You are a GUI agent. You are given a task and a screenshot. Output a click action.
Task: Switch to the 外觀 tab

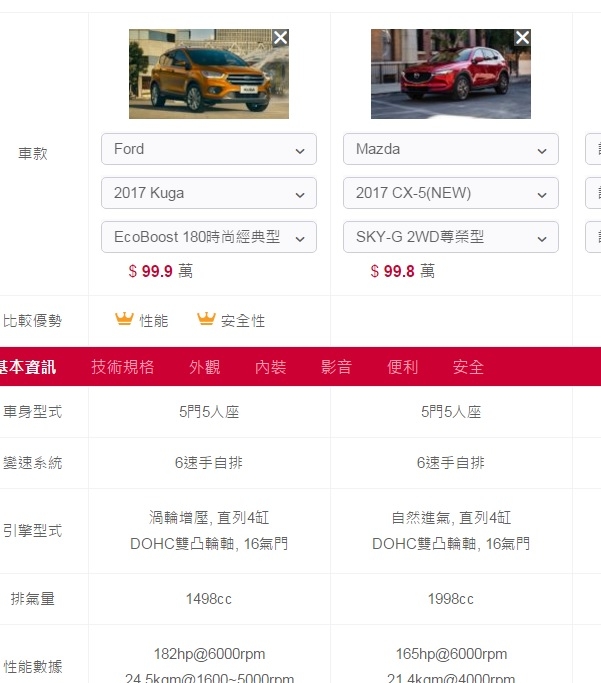(x=205, y=367)
